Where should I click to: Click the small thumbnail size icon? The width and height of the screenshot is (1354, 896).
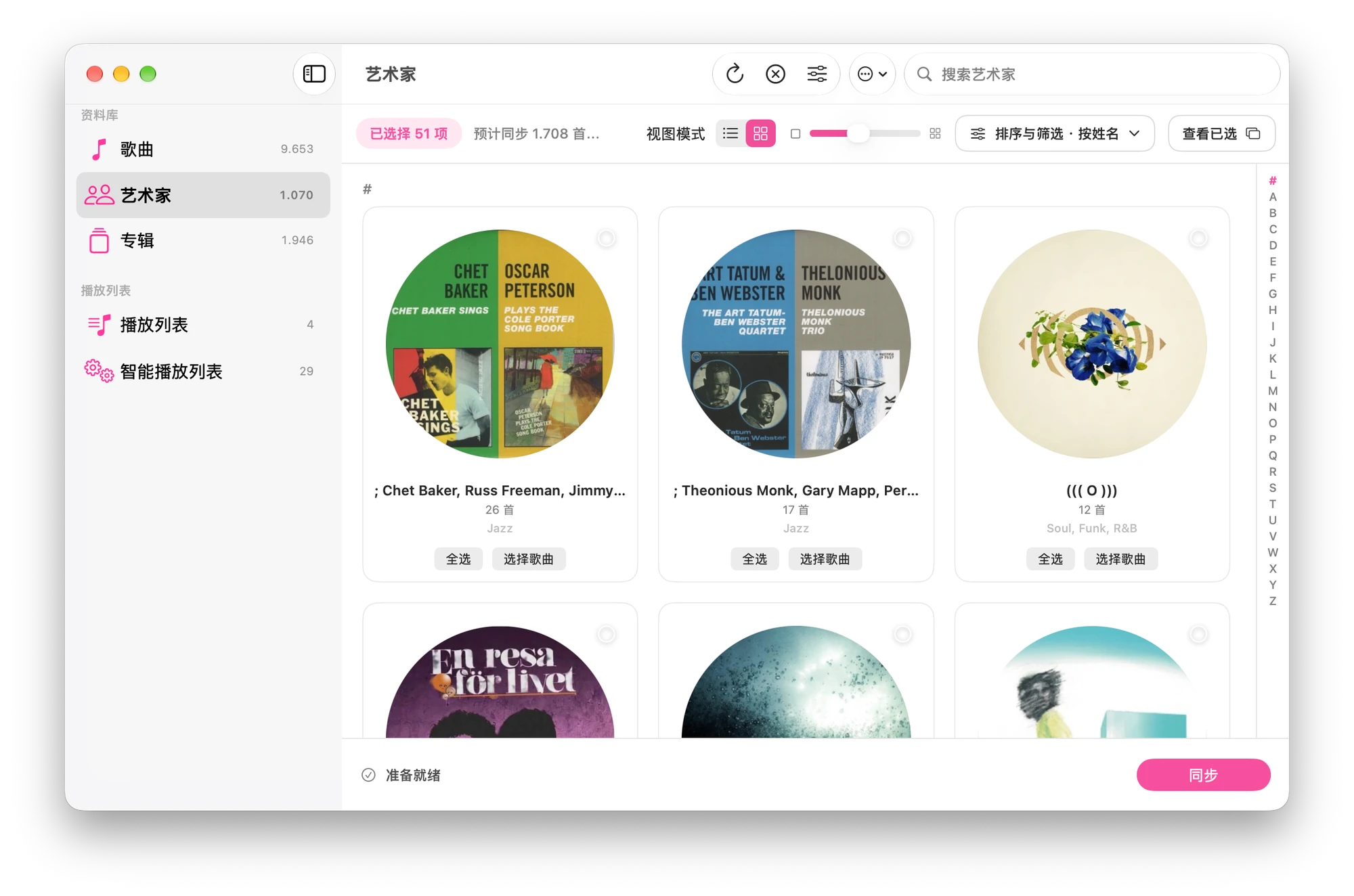click(795, 133)
